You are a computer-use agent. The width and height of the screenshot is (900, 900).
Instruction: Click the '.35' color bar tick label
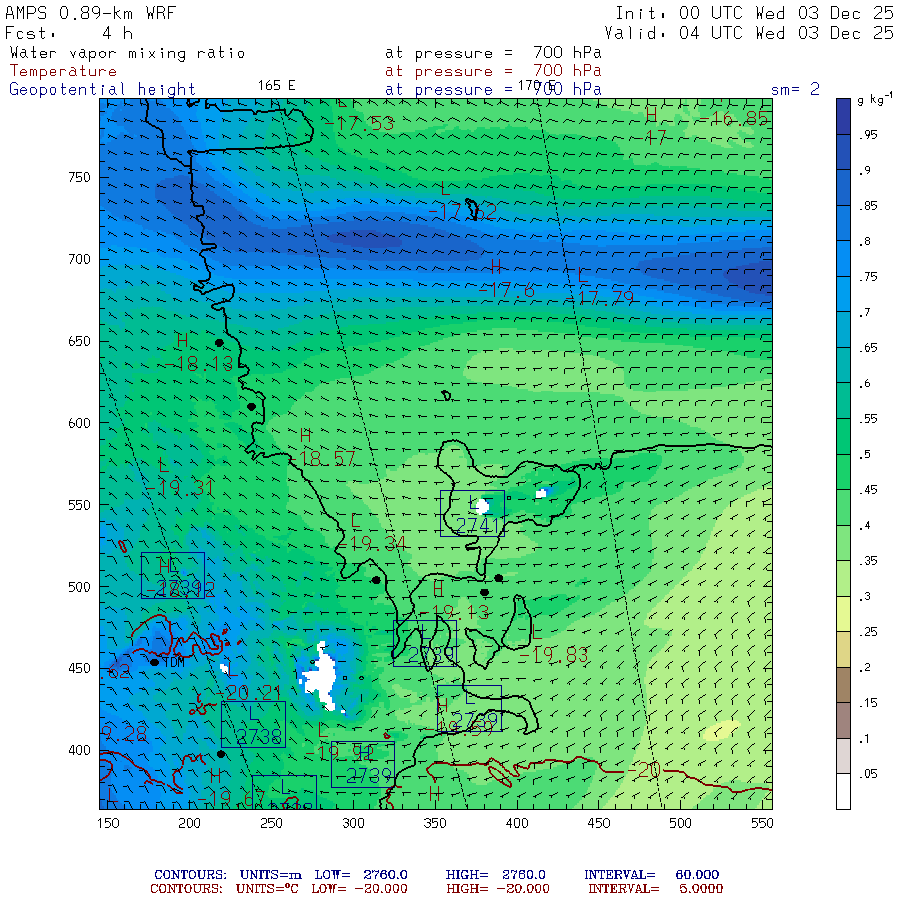(x=868, y=561)
